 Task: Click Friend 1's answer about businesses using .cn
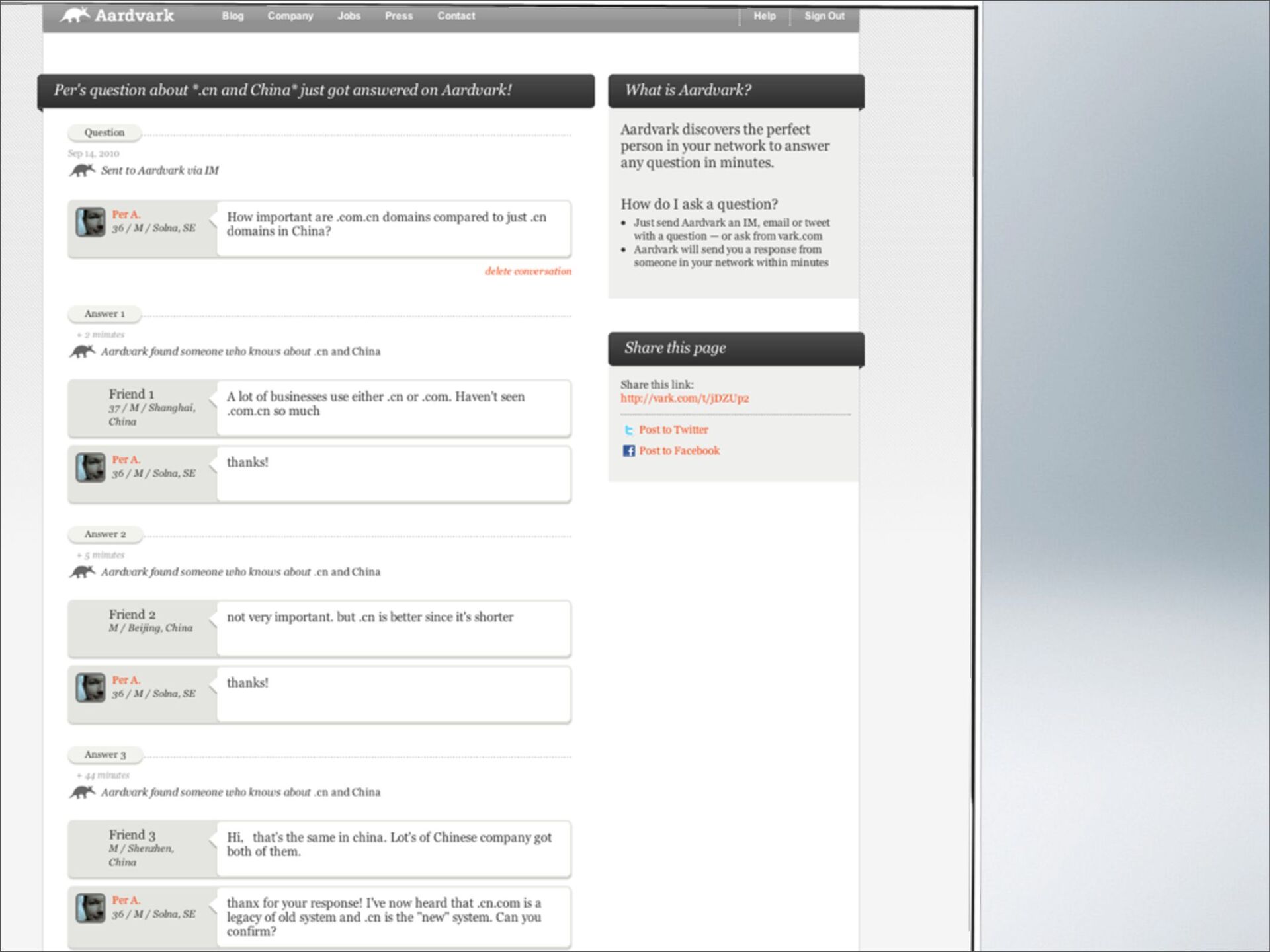(x=376, y=403)
